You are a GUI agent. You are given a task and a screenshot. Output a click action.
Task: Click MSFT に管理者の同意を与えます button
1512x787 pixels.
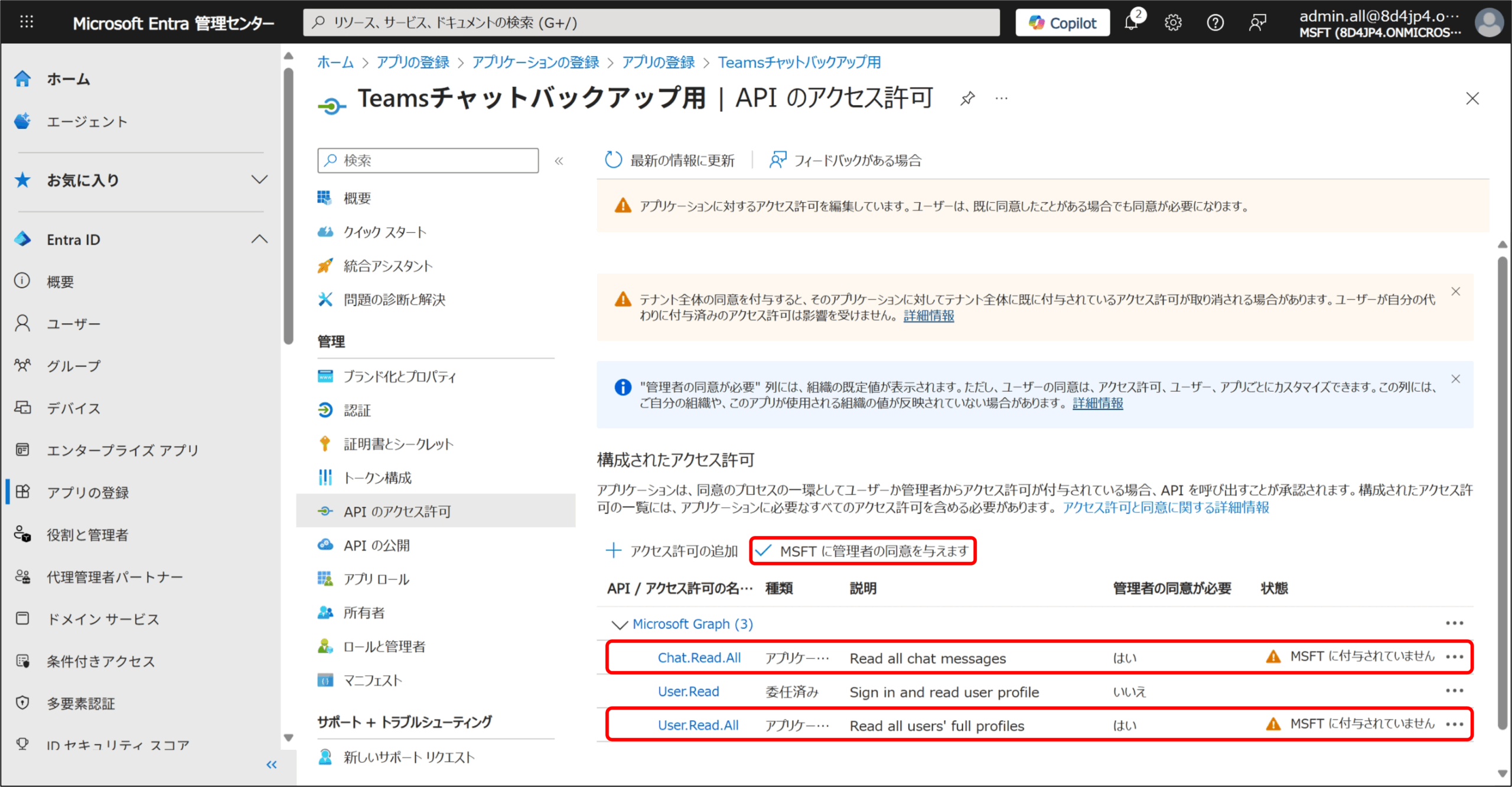pyautogui.click(x=863, y=551)
